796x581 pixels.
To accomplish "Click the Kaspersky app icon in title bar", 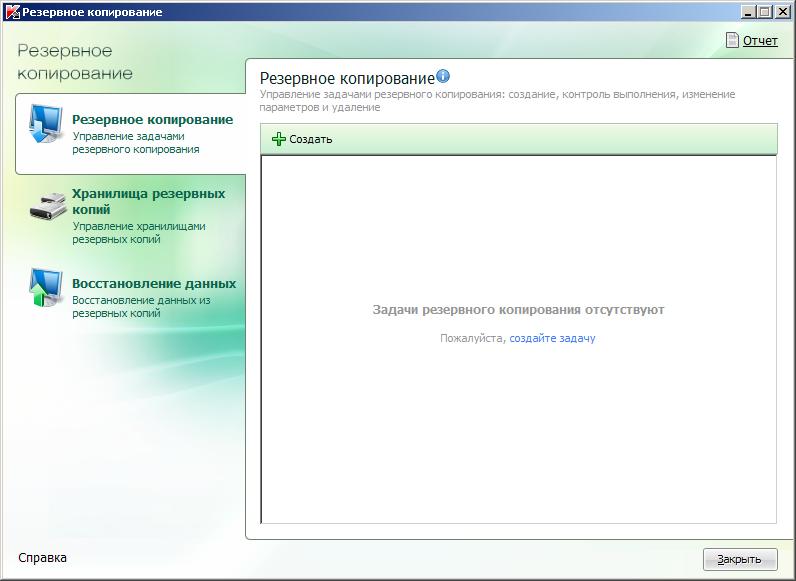I will (12, 12).
